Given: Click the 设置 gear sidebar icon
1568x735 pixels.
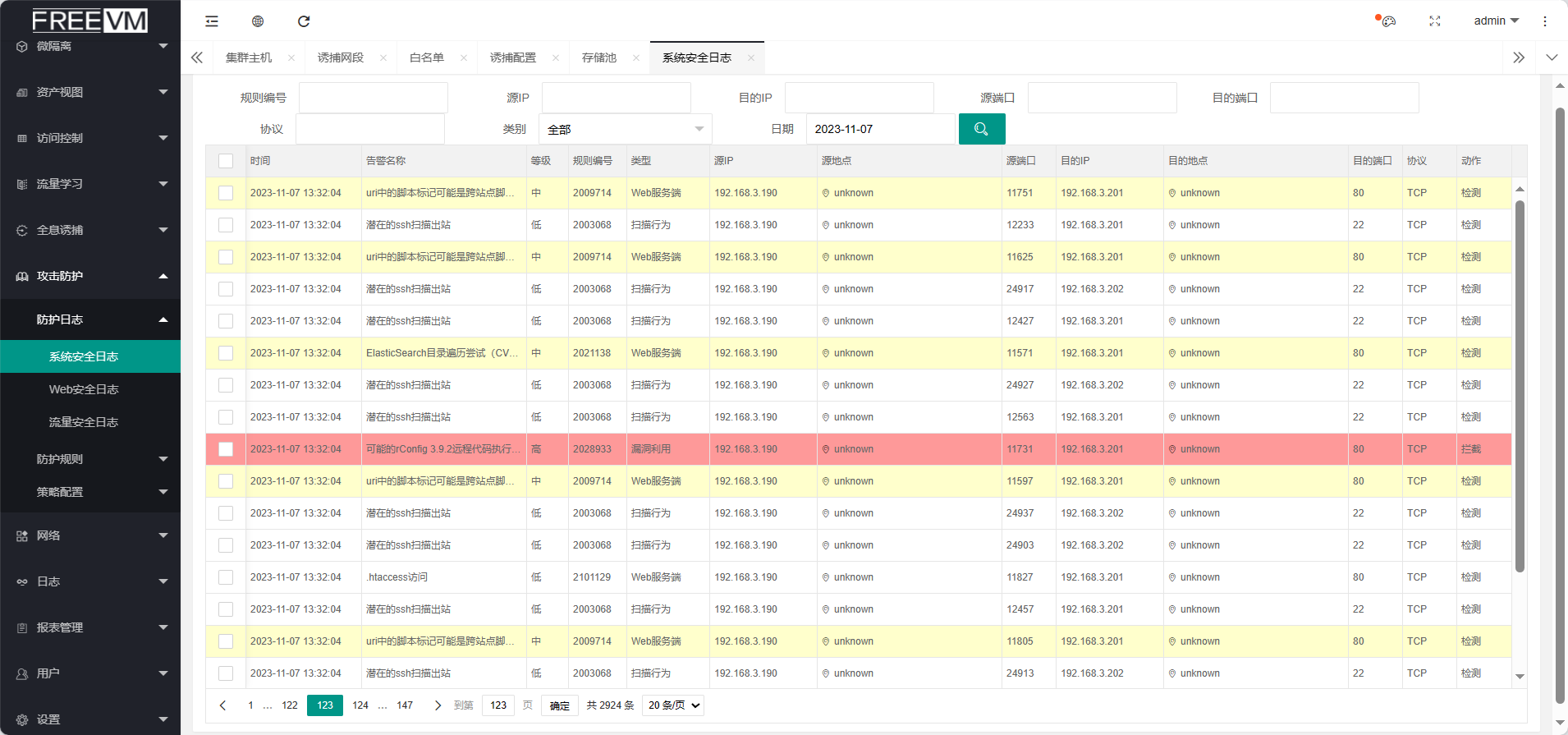Looking at the screenshot, I should click(22, 719).
